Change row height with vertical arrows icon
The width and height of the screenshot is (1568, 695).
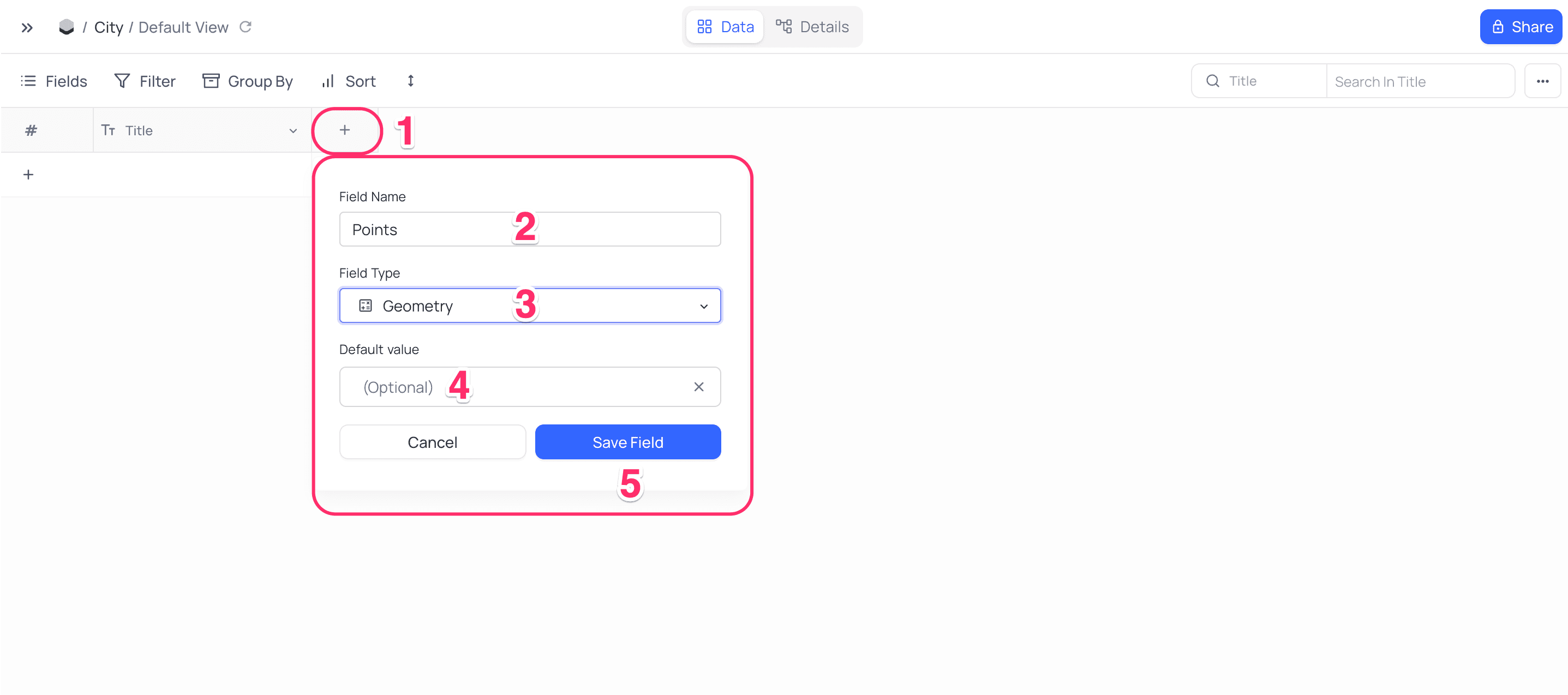411,81
